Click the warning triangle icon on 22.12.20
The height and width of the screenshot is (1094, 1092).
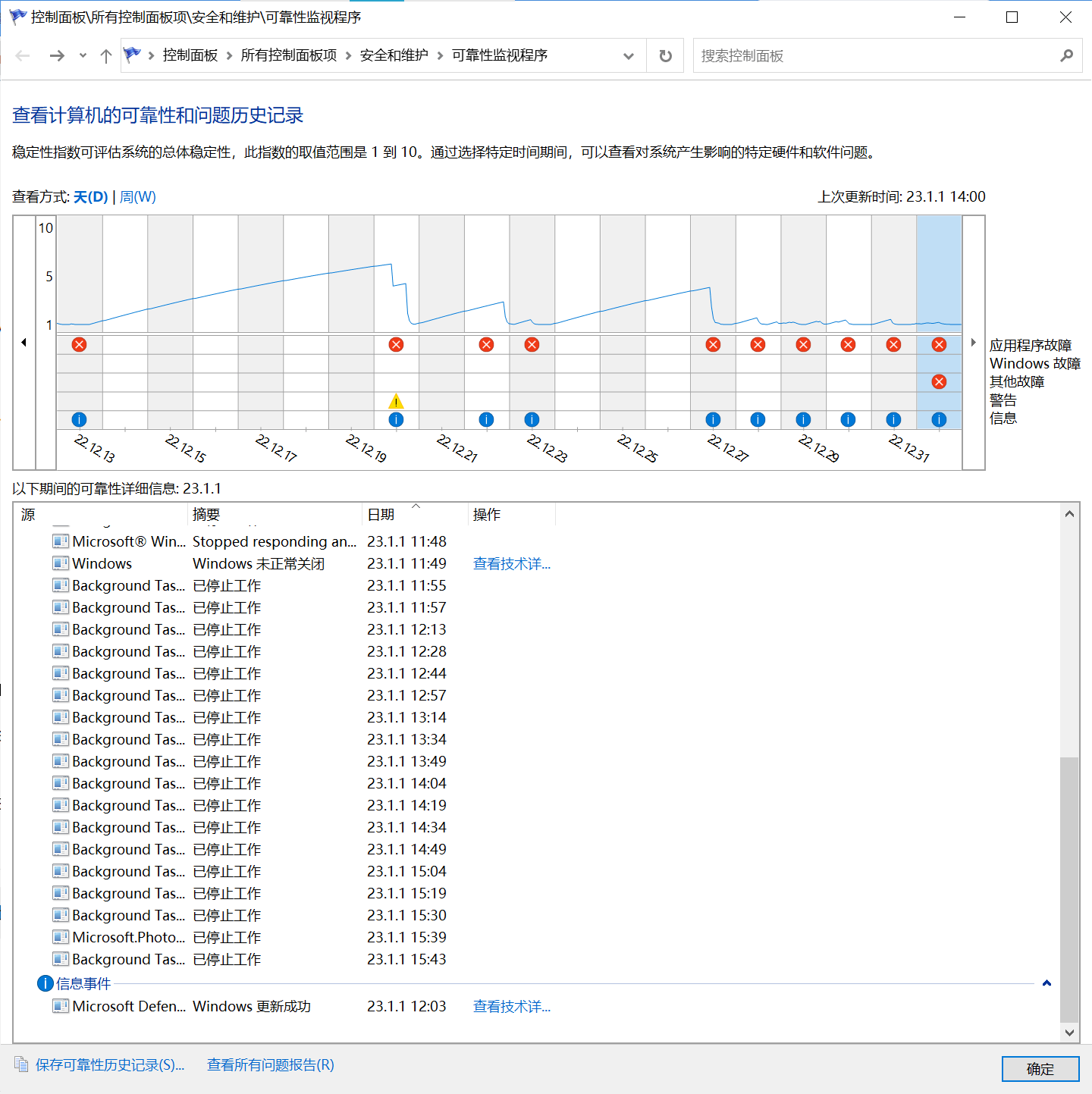click(x=396, y=401)
